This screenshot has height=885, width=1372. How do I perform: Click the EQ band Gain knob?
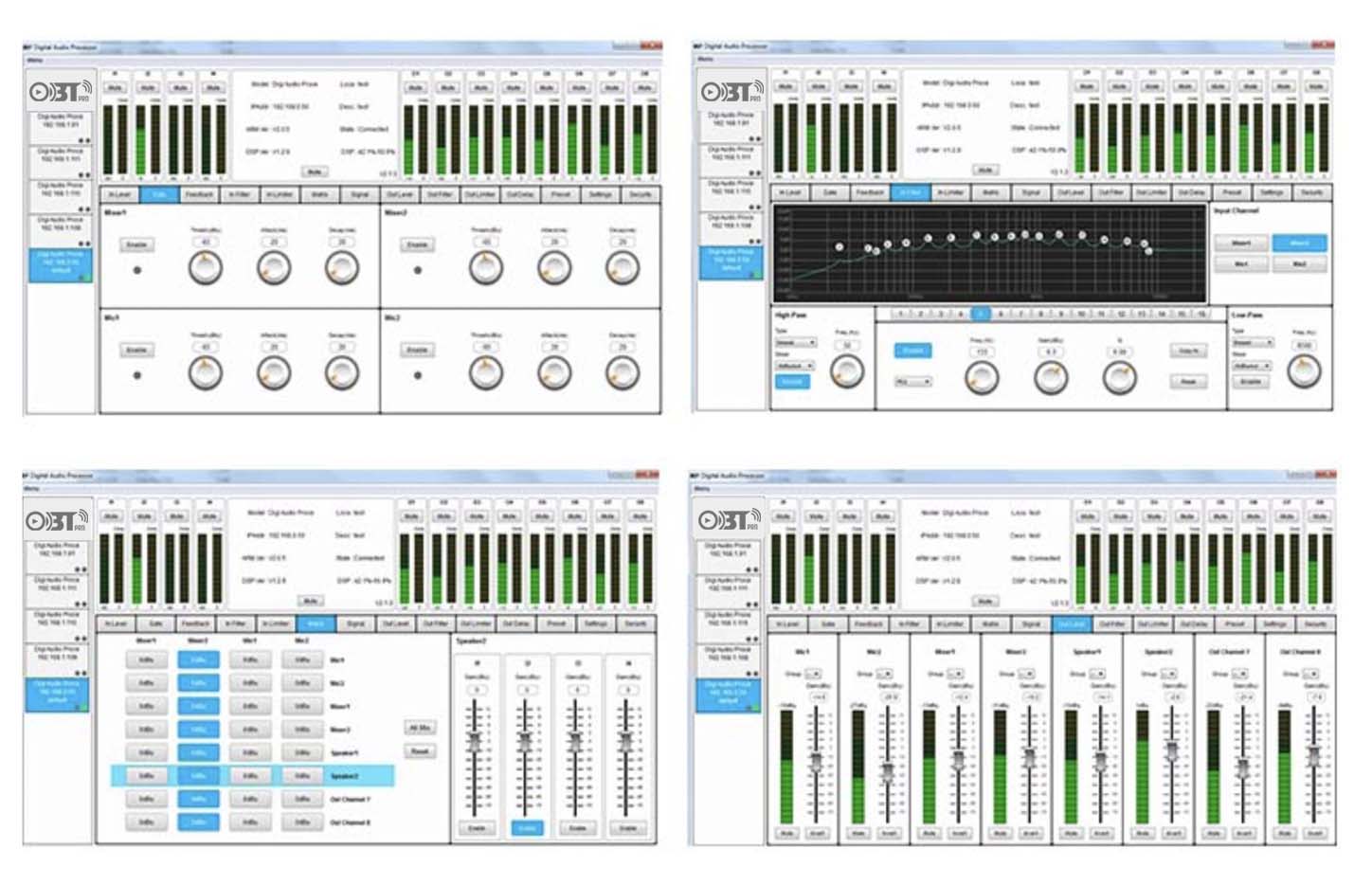click(x=1050, y=378)
